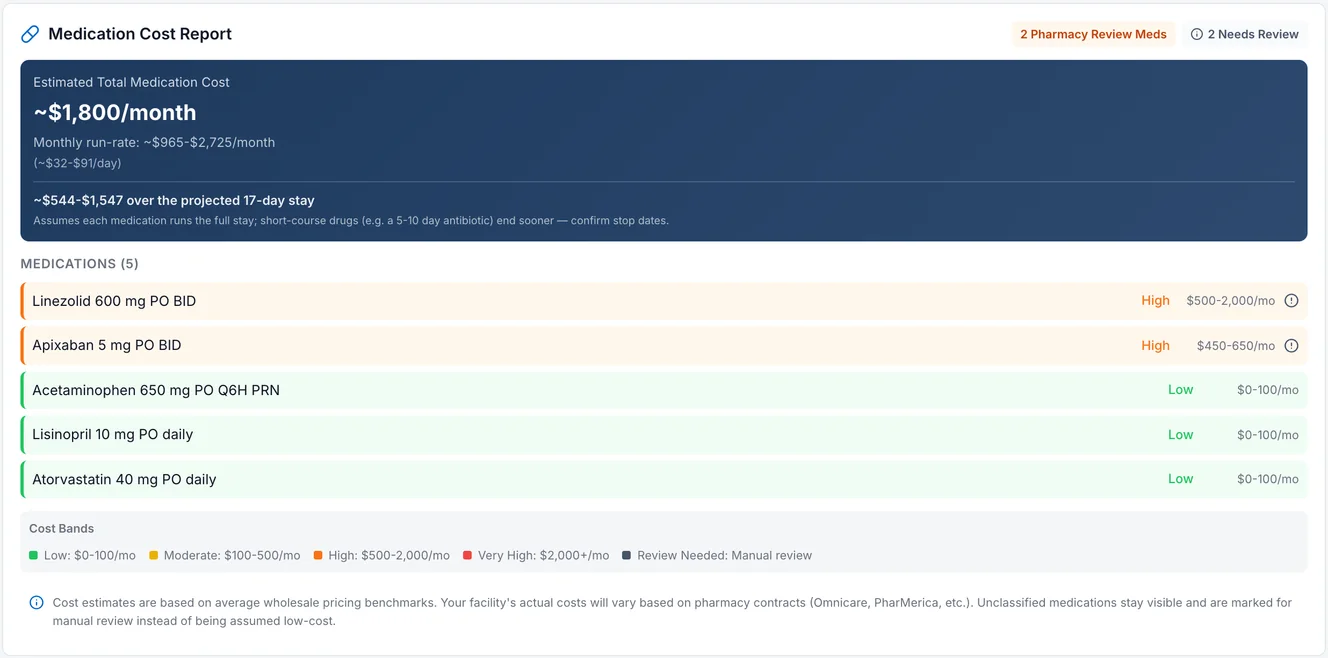Viewport: 1328px width, 658px height.
Task: Click the $500-2,000/mo price on Linezolid row
Action: coord(1230,301)
